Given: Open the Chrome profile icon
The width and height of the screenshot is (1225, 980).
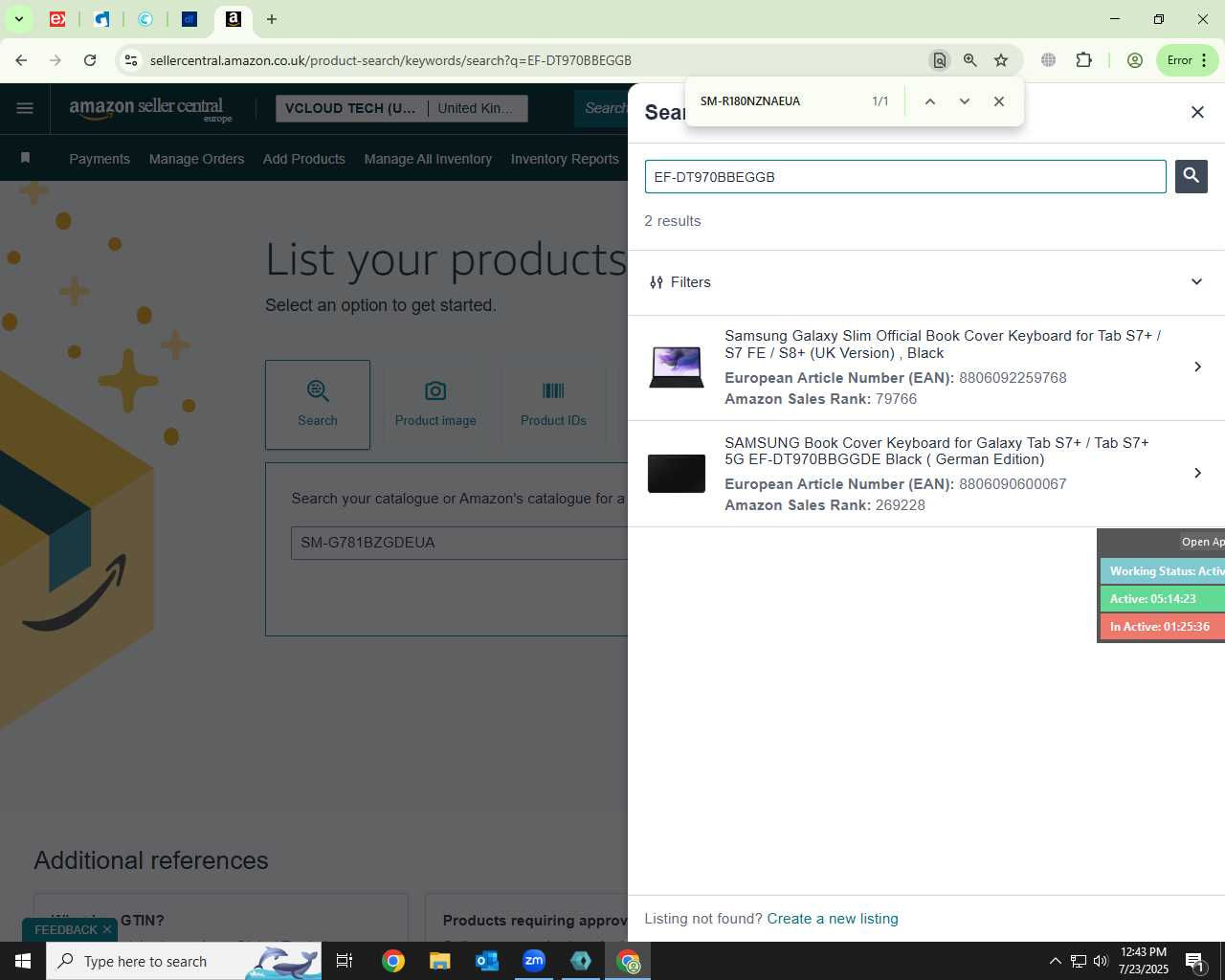Looking at the screenshot, I should [x=1135, y=60].
